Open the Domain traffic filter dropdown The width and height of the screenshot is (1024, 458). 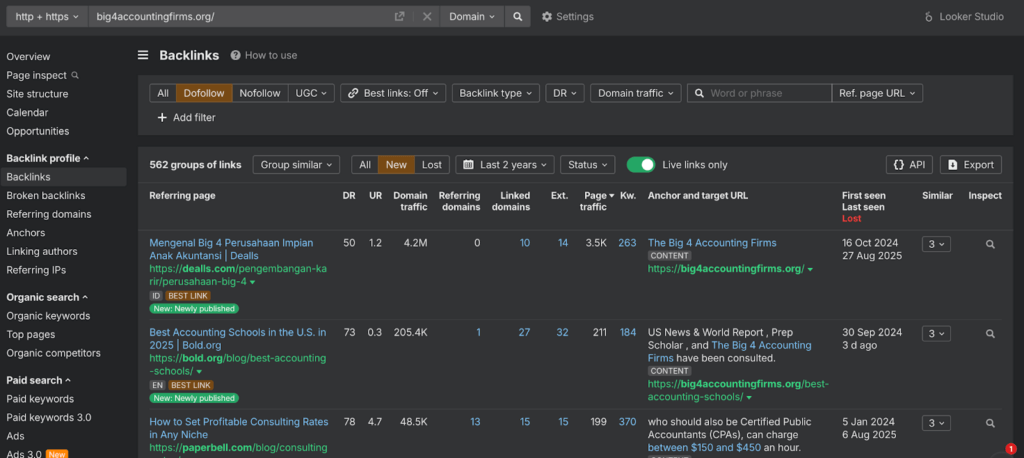(x=636, y=93)
